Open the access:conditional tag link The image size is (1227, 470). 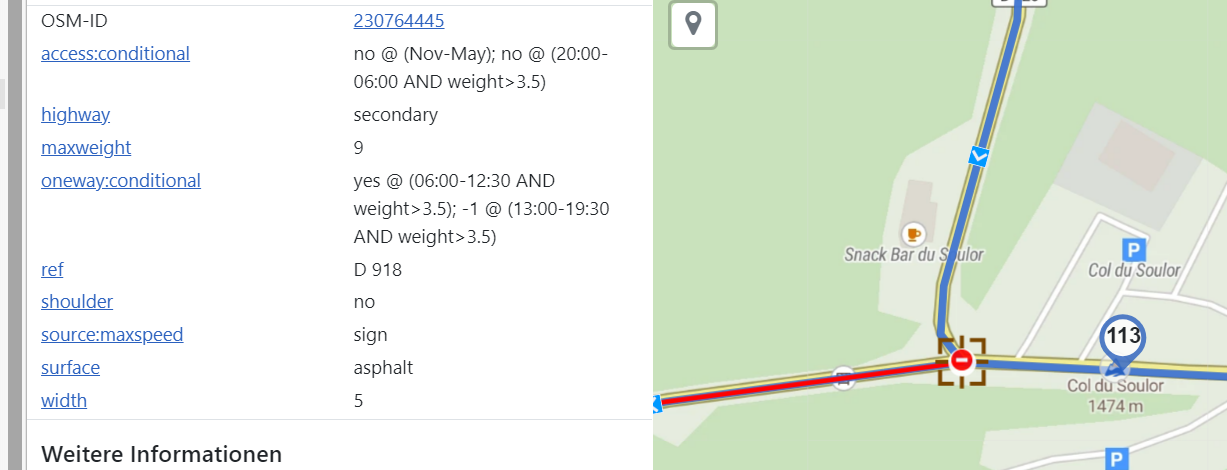point(115,53)
